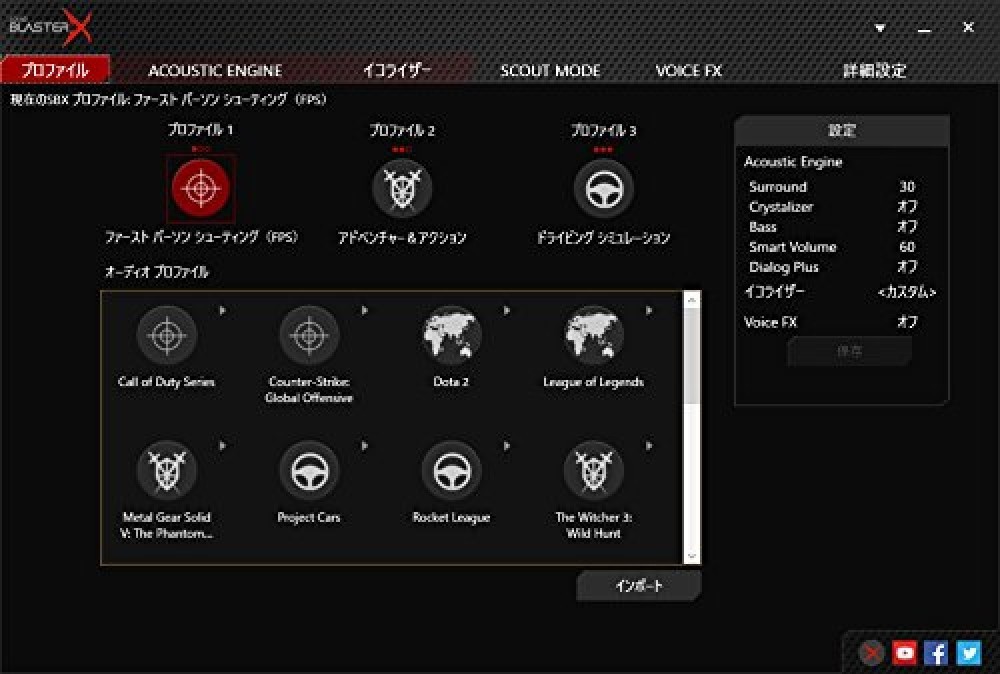The height and width of the screenshot is (674, 1000).
Task: Expand arrow next to Call of Duty Series
Action: pyautogui.click(x=223, y=311)
